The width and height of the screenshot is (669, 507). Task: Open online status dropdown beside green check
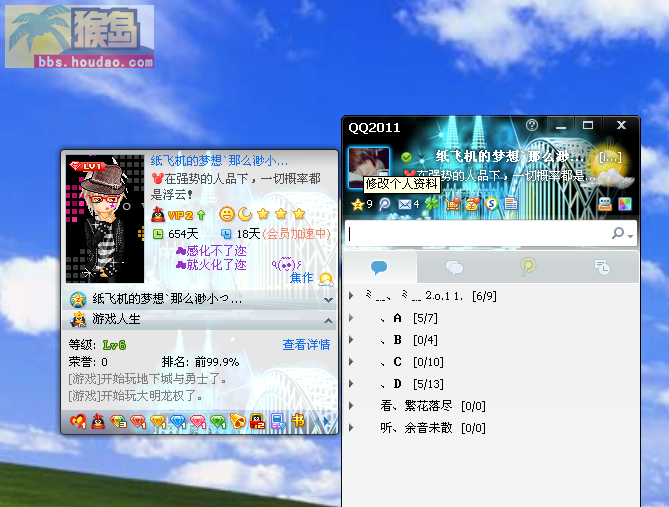(422, 157)
